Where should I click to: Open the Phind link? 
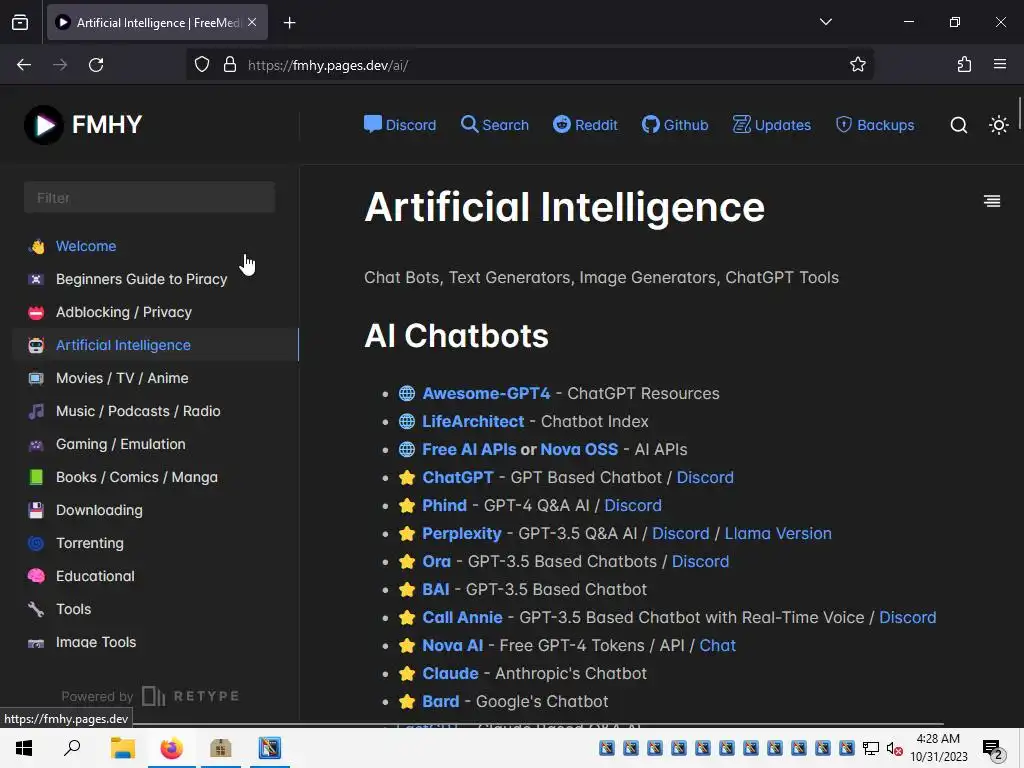tap(445, 505)
